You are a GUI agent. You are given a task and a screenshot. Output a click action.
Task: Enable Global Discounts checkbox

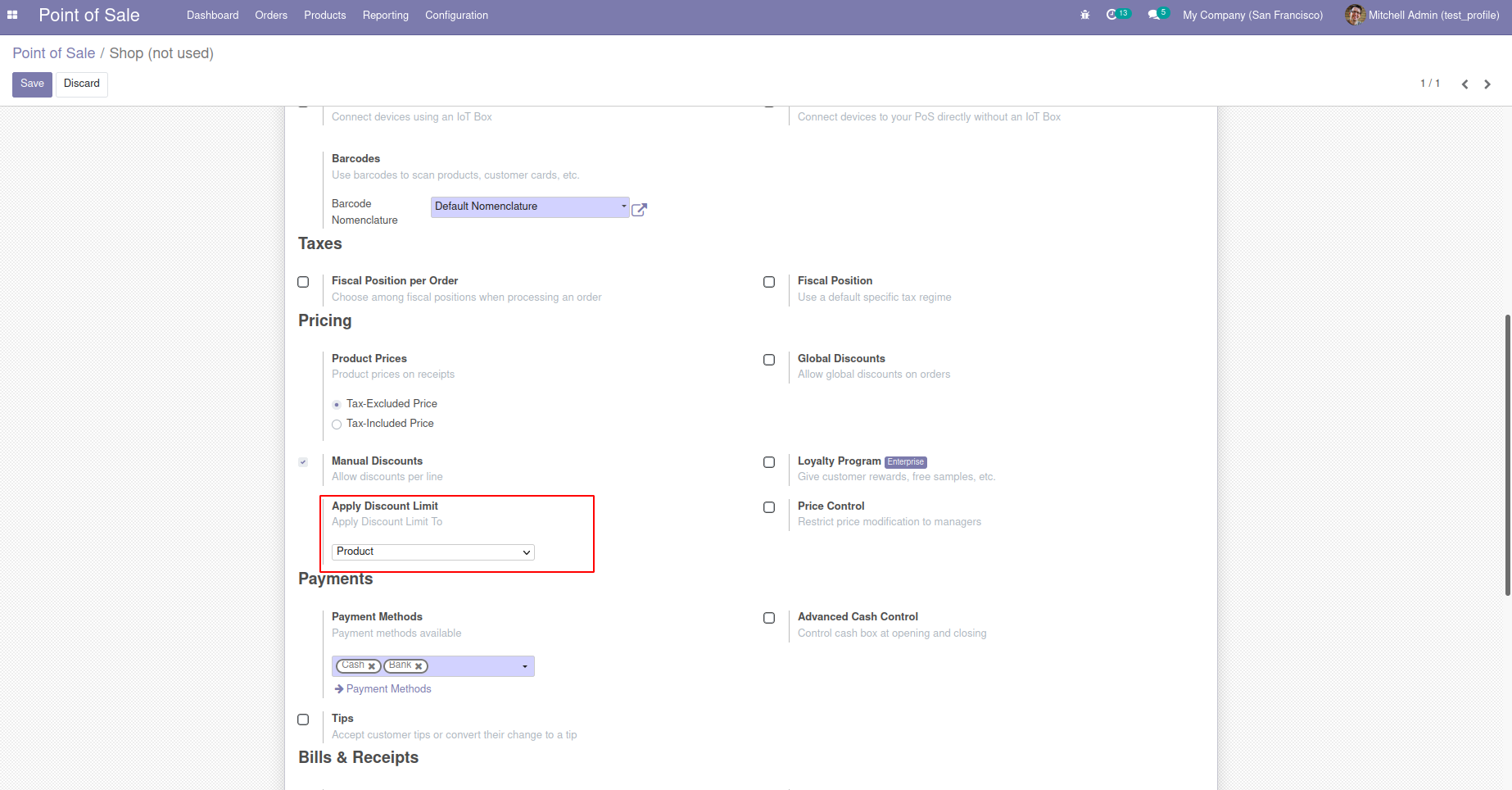click(769, 360)
